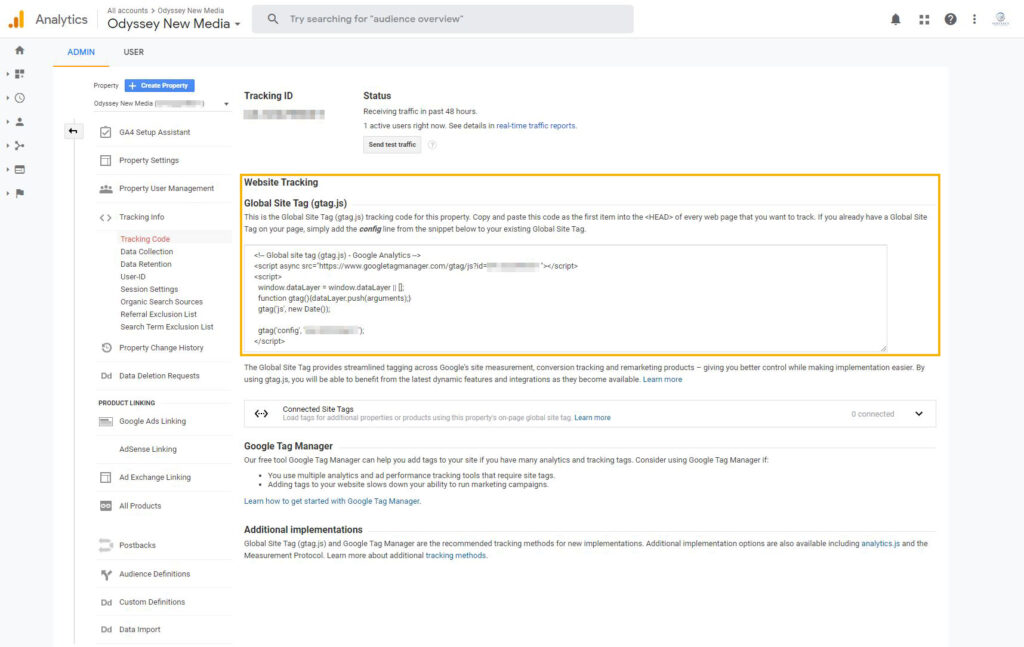Select the ADMIN tab
1024x647 pixels.
(81, 52)
